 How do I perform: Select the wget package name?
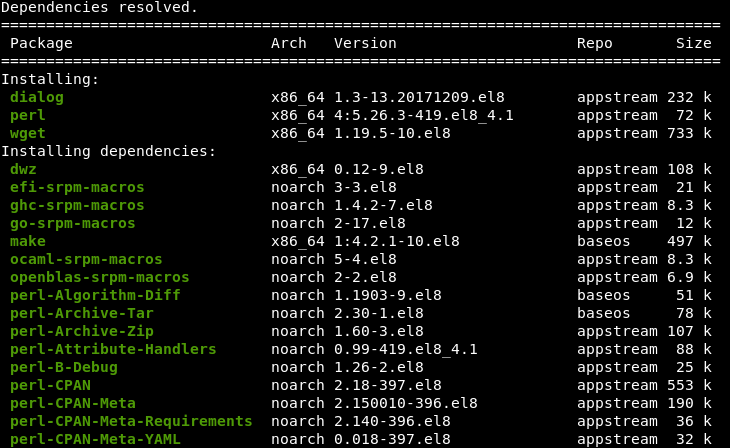(x=28, y=133)
